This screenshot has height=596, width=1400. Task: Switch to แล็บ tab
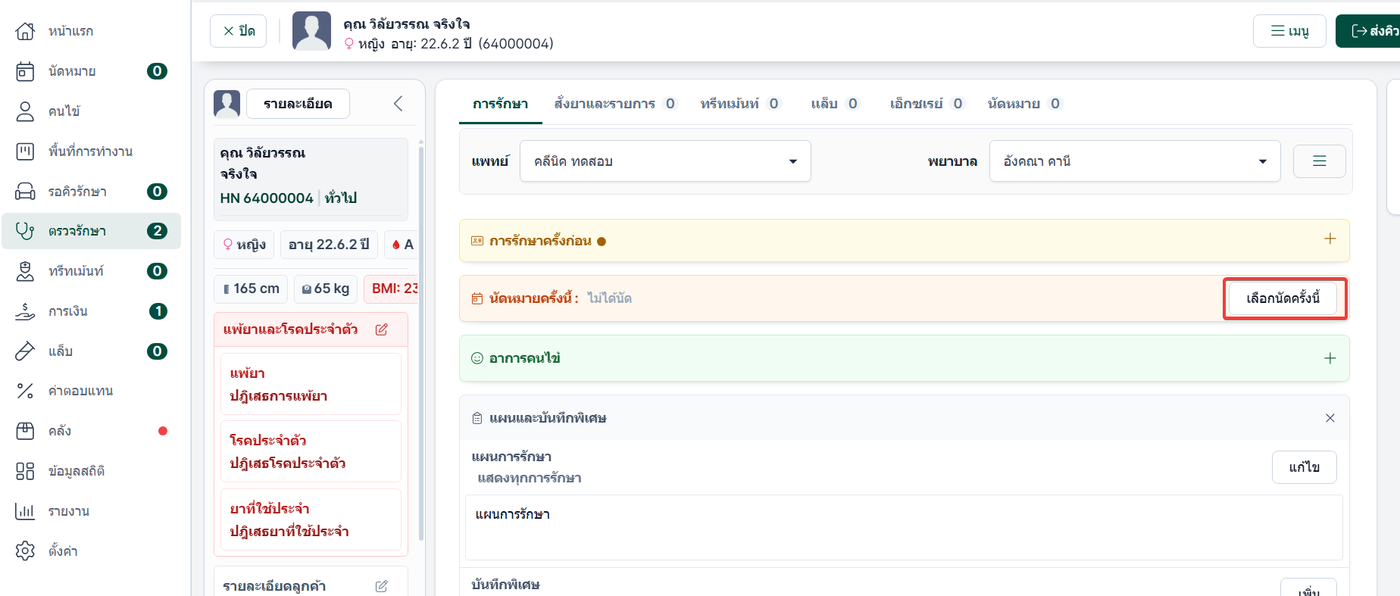(x=835, y=103)
